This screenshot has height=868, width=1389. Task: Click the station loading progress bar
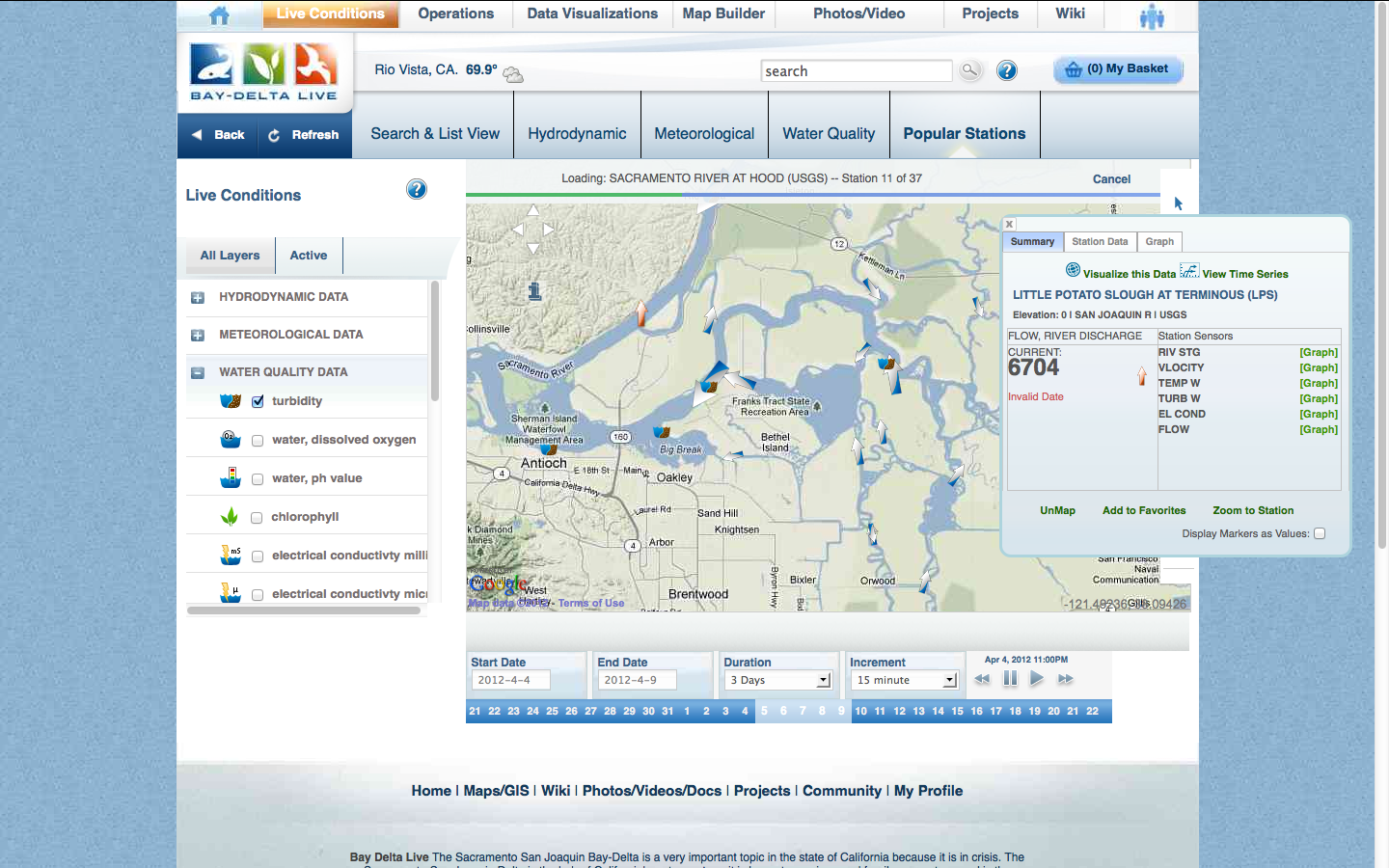pyautogui.click(x=813, y=195)
